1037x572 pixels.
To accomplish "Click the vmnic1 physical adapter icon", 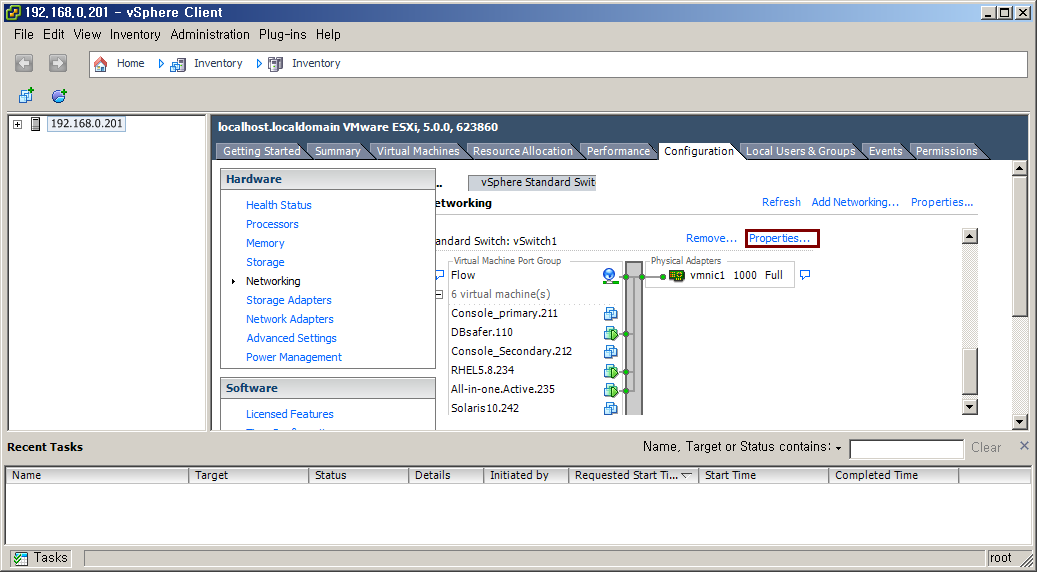I will (677, 276).
